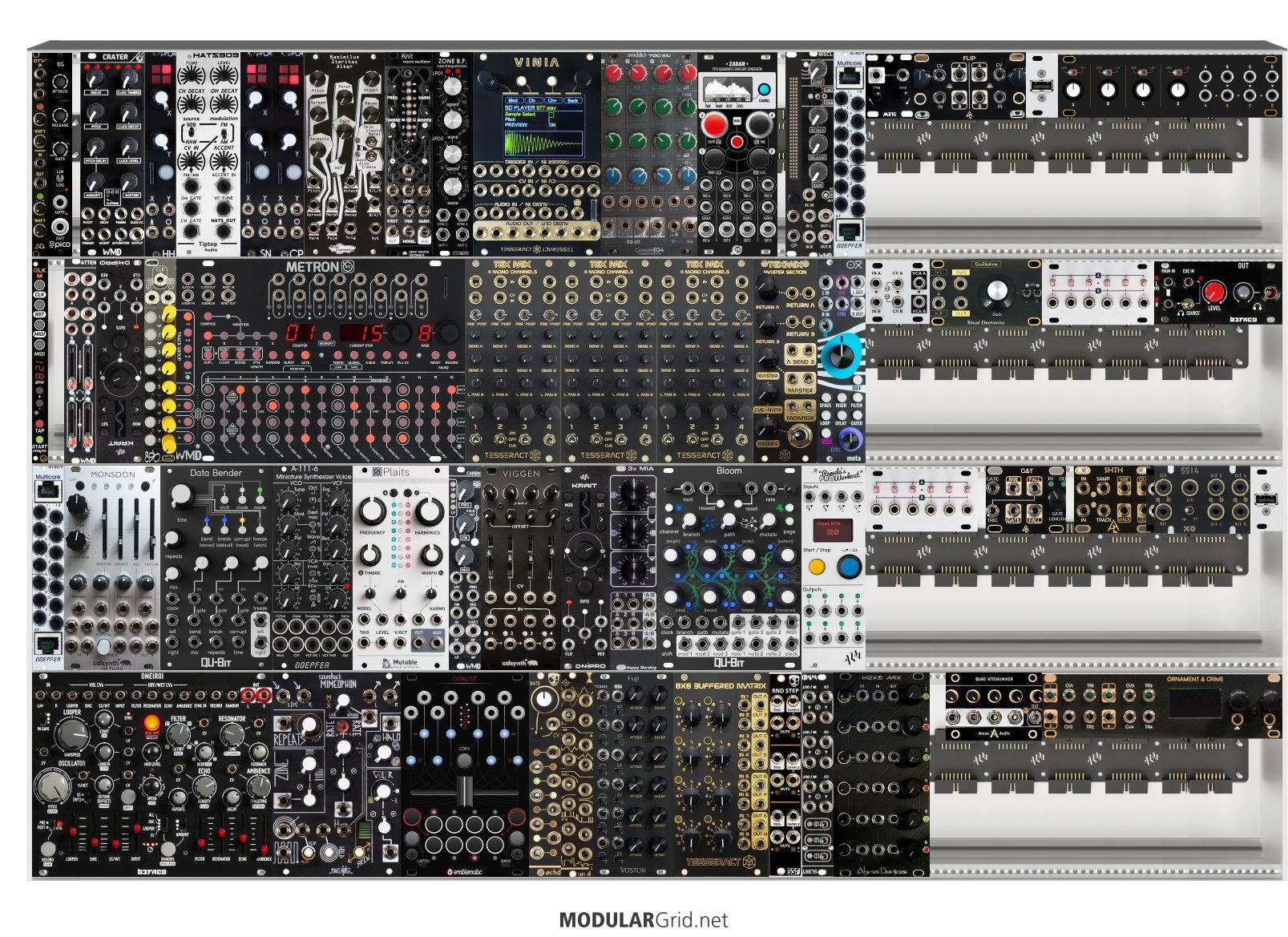Select the TEXMIX Master Section module
The width and height of the screenshot is (1288, 937).
pyautogui.click(x=785, y=361)
